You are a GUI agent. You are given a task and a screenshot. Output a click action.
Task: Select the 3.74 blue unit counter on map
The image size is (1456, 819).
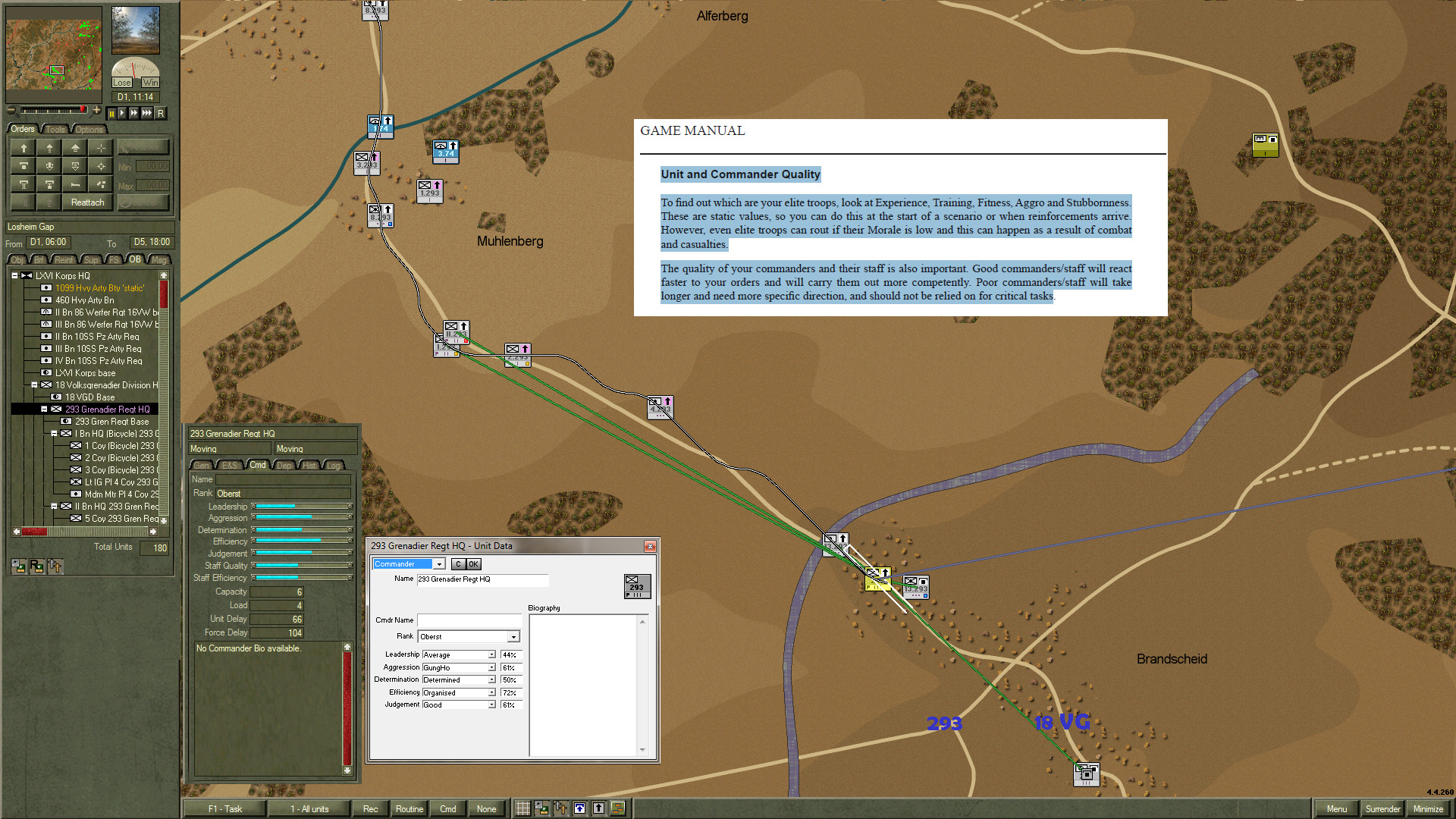pos(446,151)
